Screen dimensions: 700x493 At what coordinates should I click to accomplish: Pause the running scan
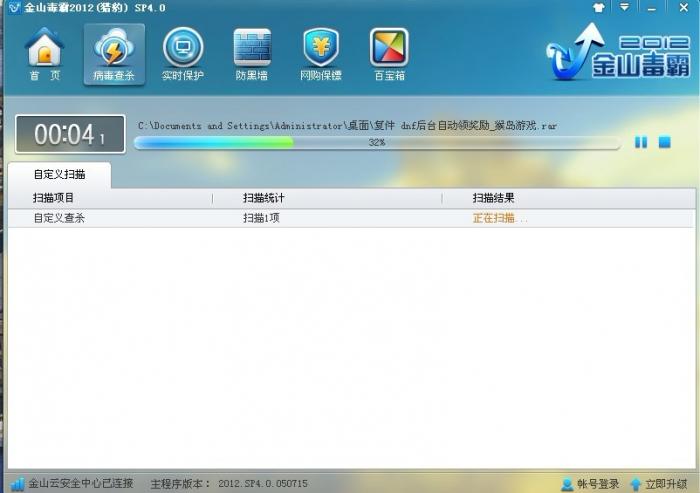tap(641, 142)
